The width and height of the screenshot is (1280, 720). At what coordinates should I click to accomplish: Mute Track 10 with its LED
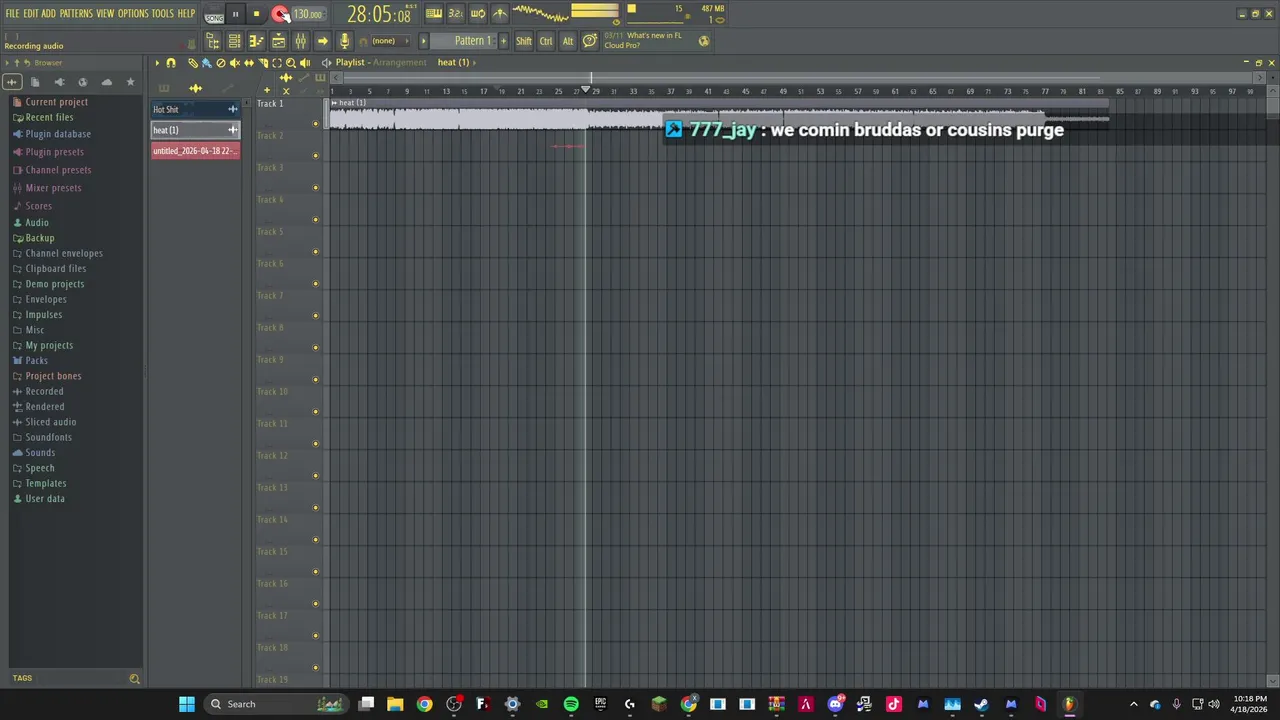(316, 412)
